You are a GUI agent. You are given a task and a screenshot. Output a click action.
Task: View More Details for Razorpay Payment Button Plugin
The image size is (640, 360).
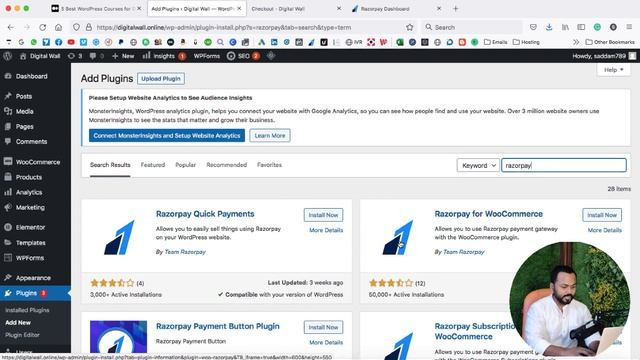pos(326,342)
